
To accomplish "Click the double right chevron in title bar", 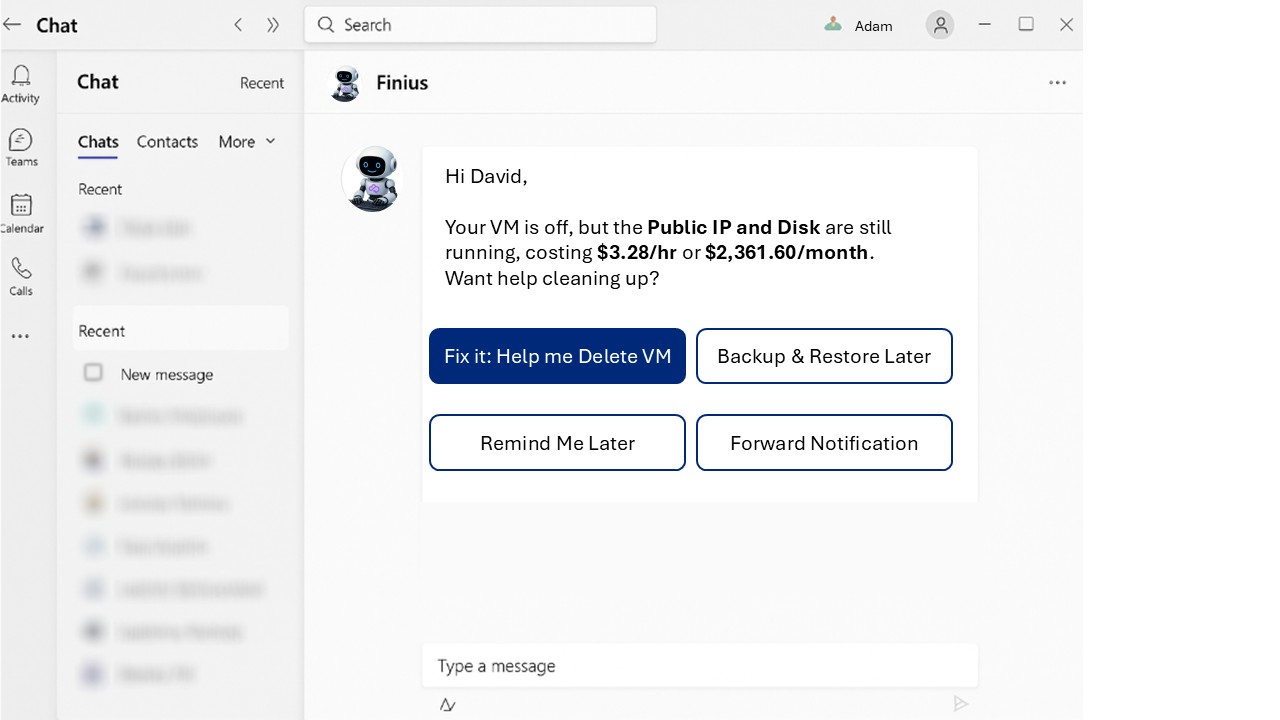I will pyautogui.click(x=273, y=25).
